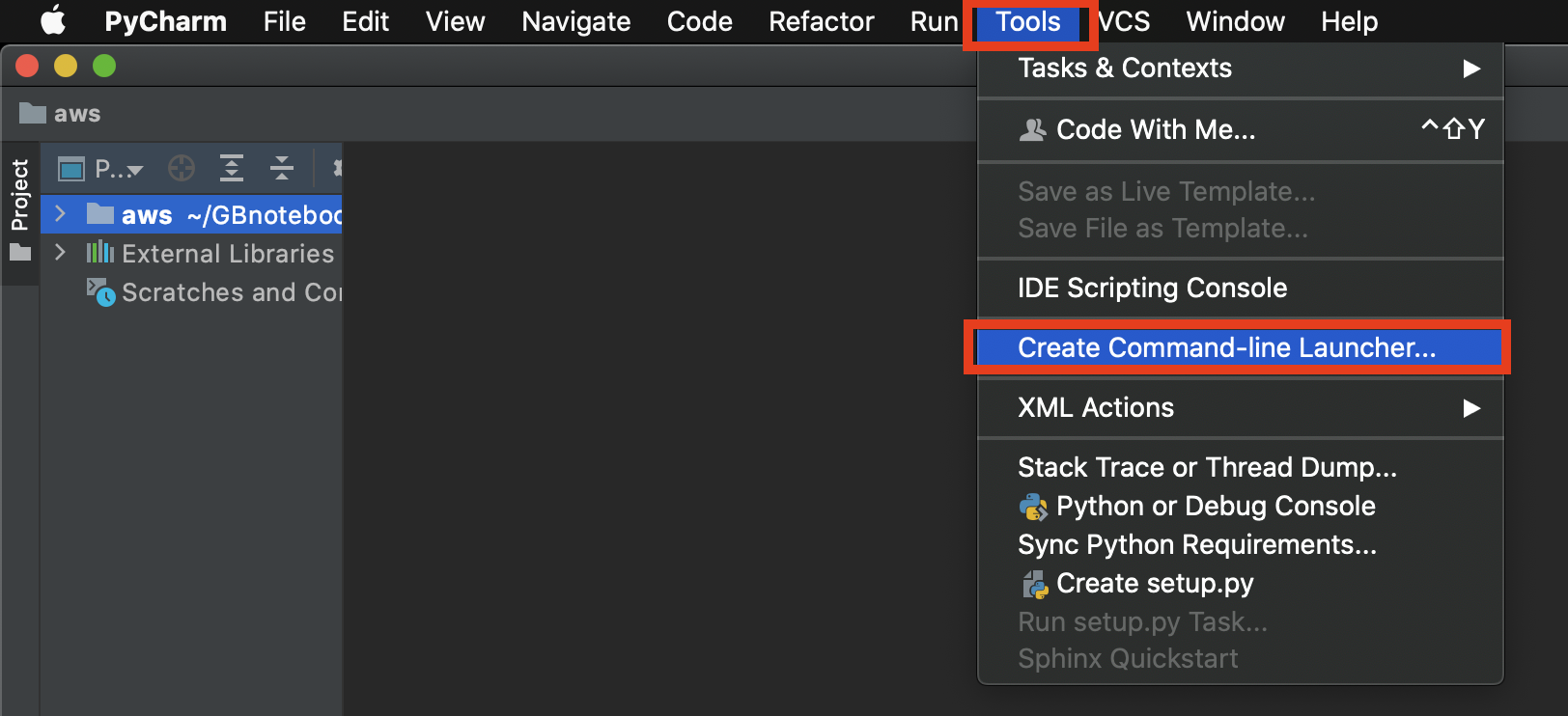The width and height of the screenshot is (1568, 716).
Task: Select Create Command-line Launcher menu entry
Action: pyautogui.click(x=1226, y=347)
